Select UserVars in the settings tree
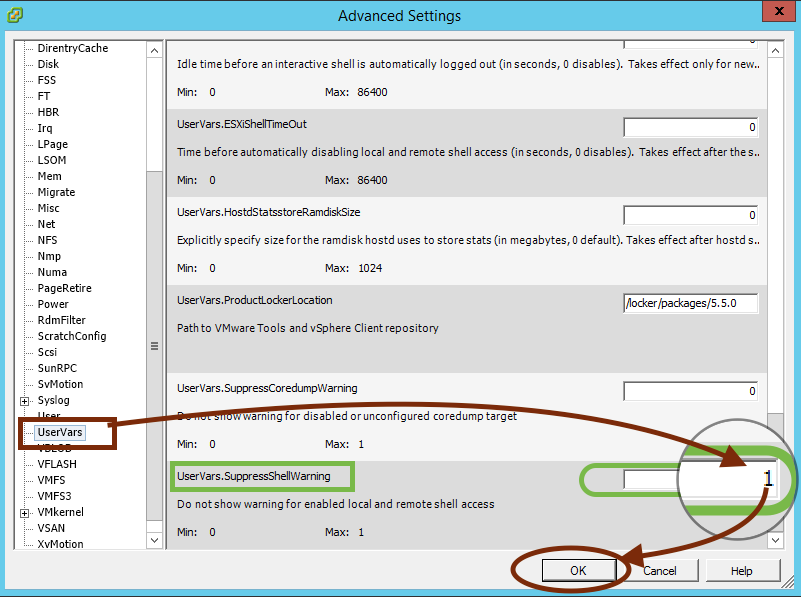Screen dimensions: 801x597 [x=60, y=432]
